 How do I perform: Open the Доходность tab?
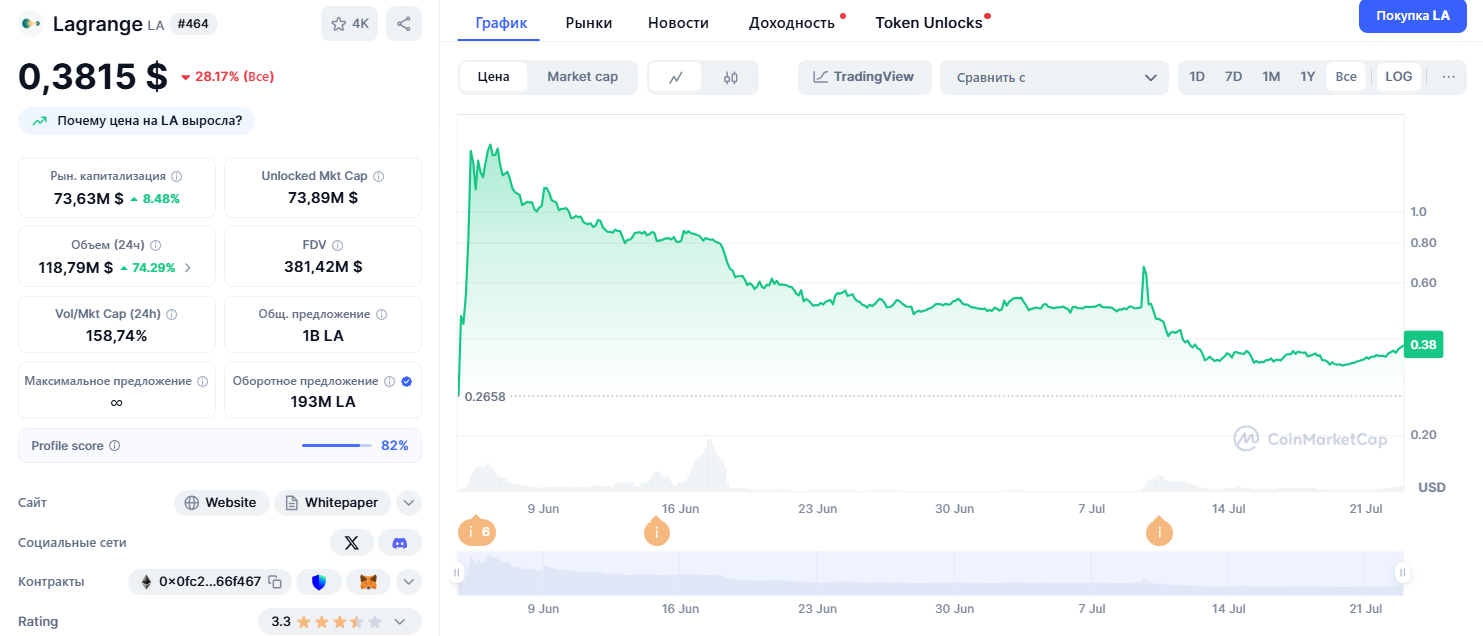[792, 22]
